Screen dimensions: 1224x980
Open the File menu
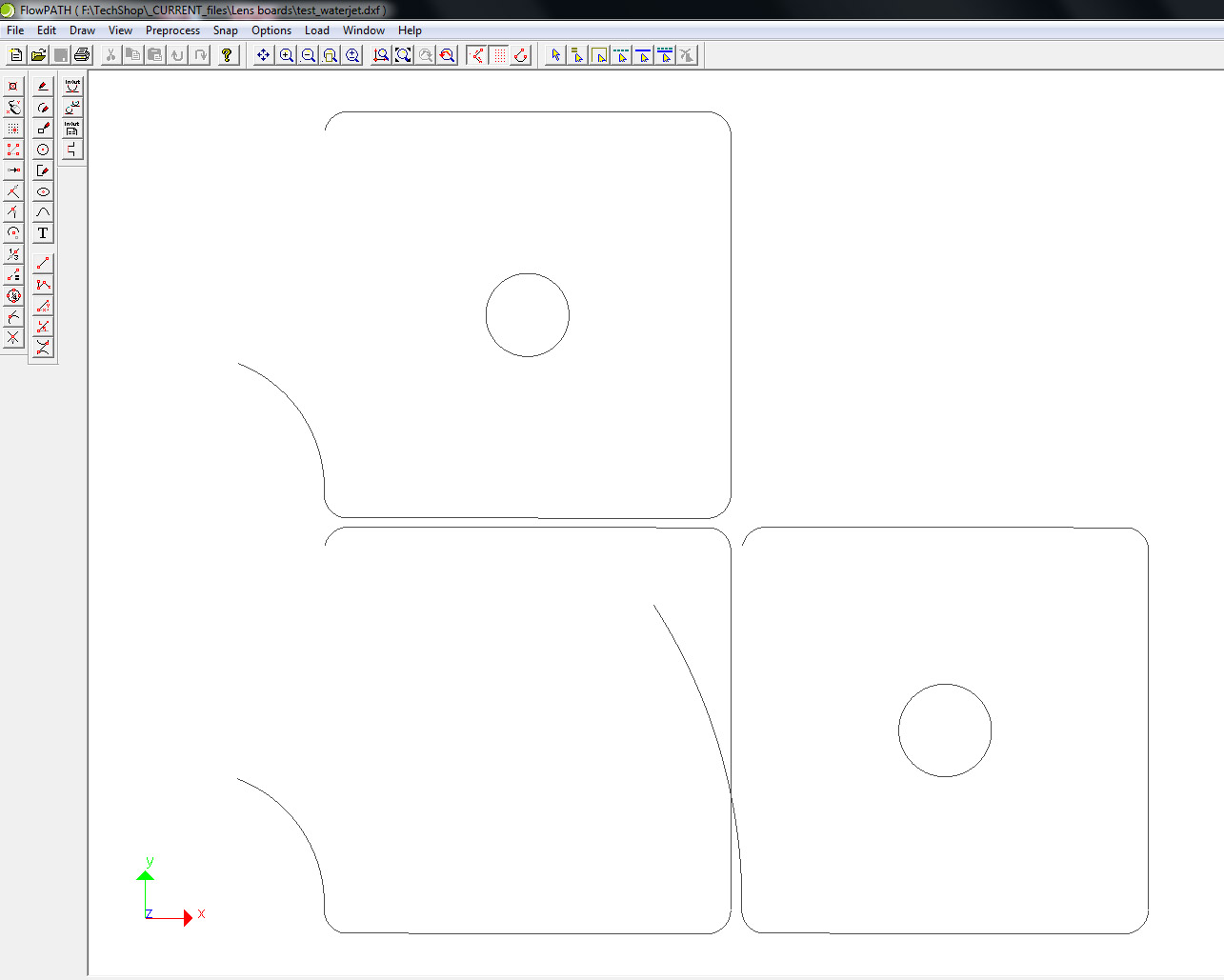click(15, 30)
